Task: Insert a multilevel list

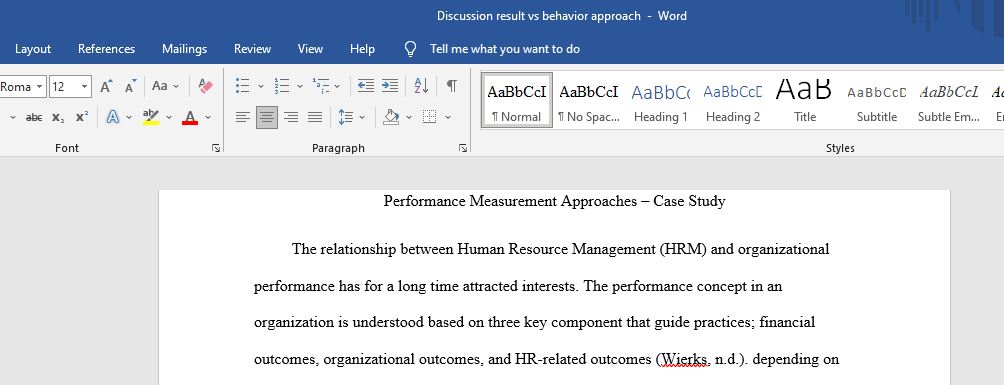Action: point(321,86)
